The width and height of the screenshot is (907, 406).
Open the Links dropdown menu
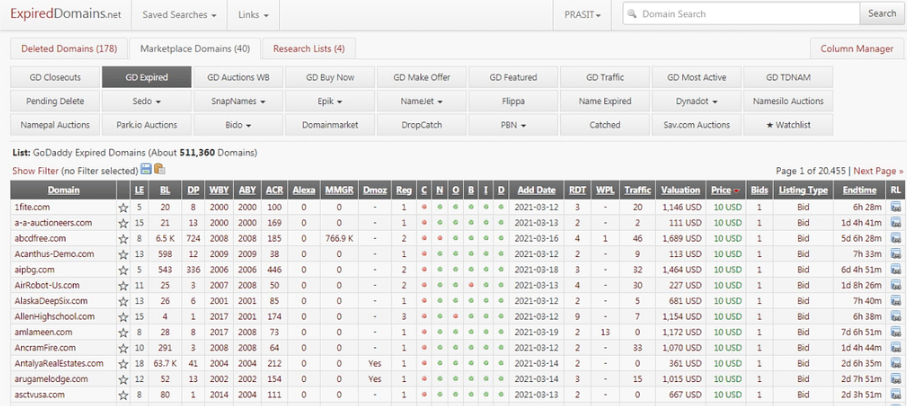(253, 15)
